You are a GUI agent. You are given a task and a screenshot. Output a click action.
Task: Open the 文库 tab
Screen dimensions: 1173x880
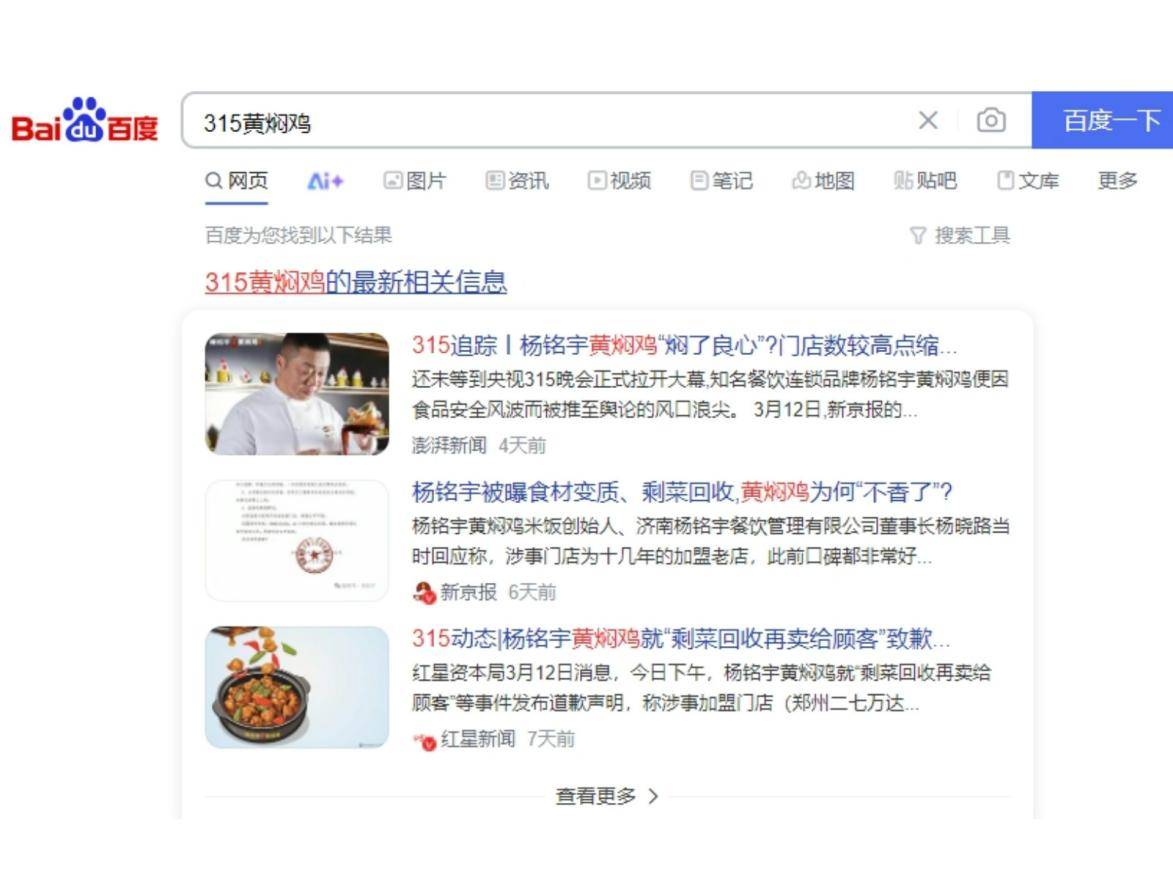pyautogui.click(x=1028, y=180)
